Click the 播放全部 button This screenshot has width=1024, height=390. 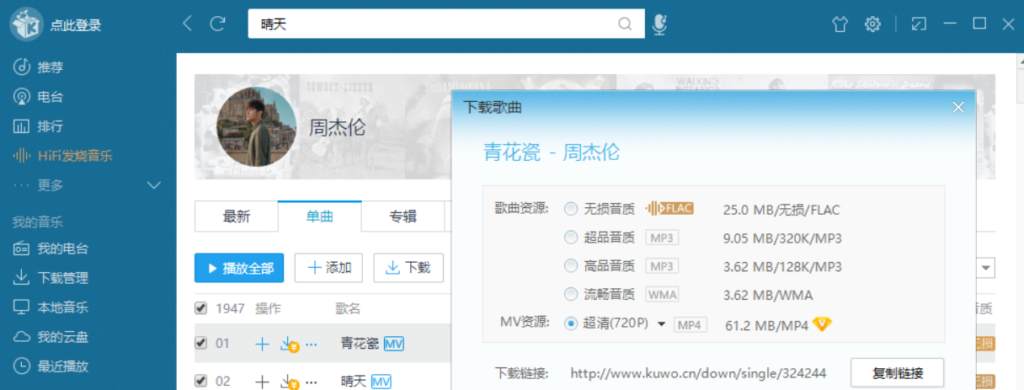point(239,268)
